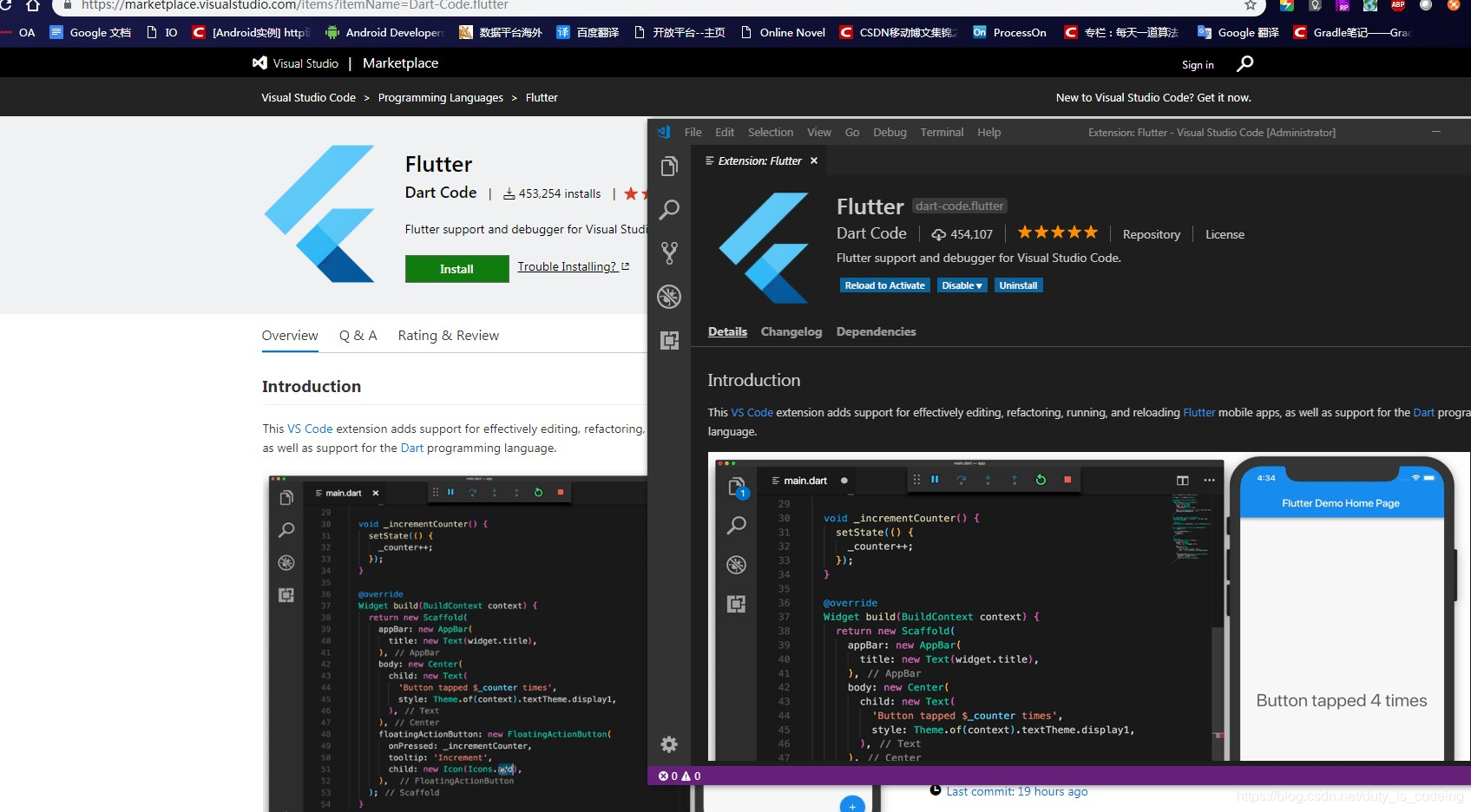
Task: Click the Visual Studio Code breadcrumb link
Action: tap(308, 97)
